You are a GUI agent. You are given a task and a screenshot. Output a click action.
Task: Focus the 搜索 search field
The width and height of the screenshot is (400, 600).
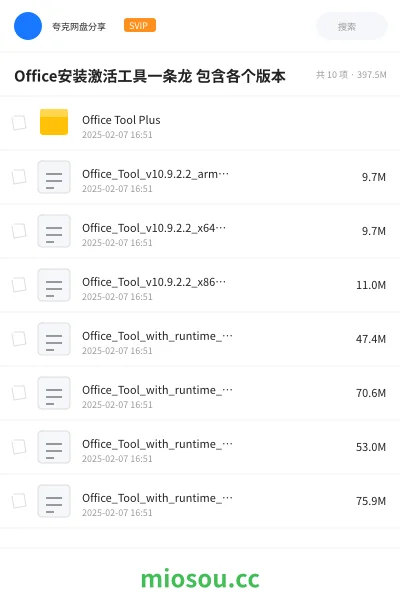click(x=352, y=26)
